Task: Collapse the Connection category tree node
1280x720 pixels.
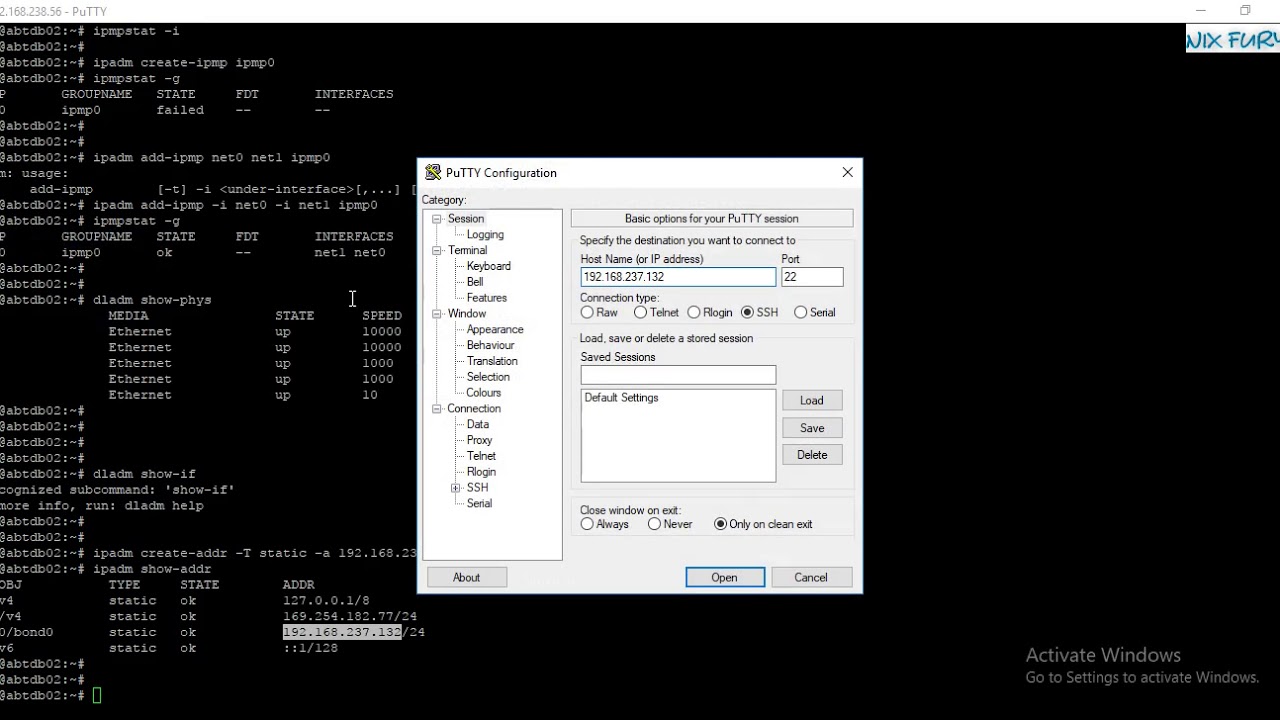Action: point(437,409)
